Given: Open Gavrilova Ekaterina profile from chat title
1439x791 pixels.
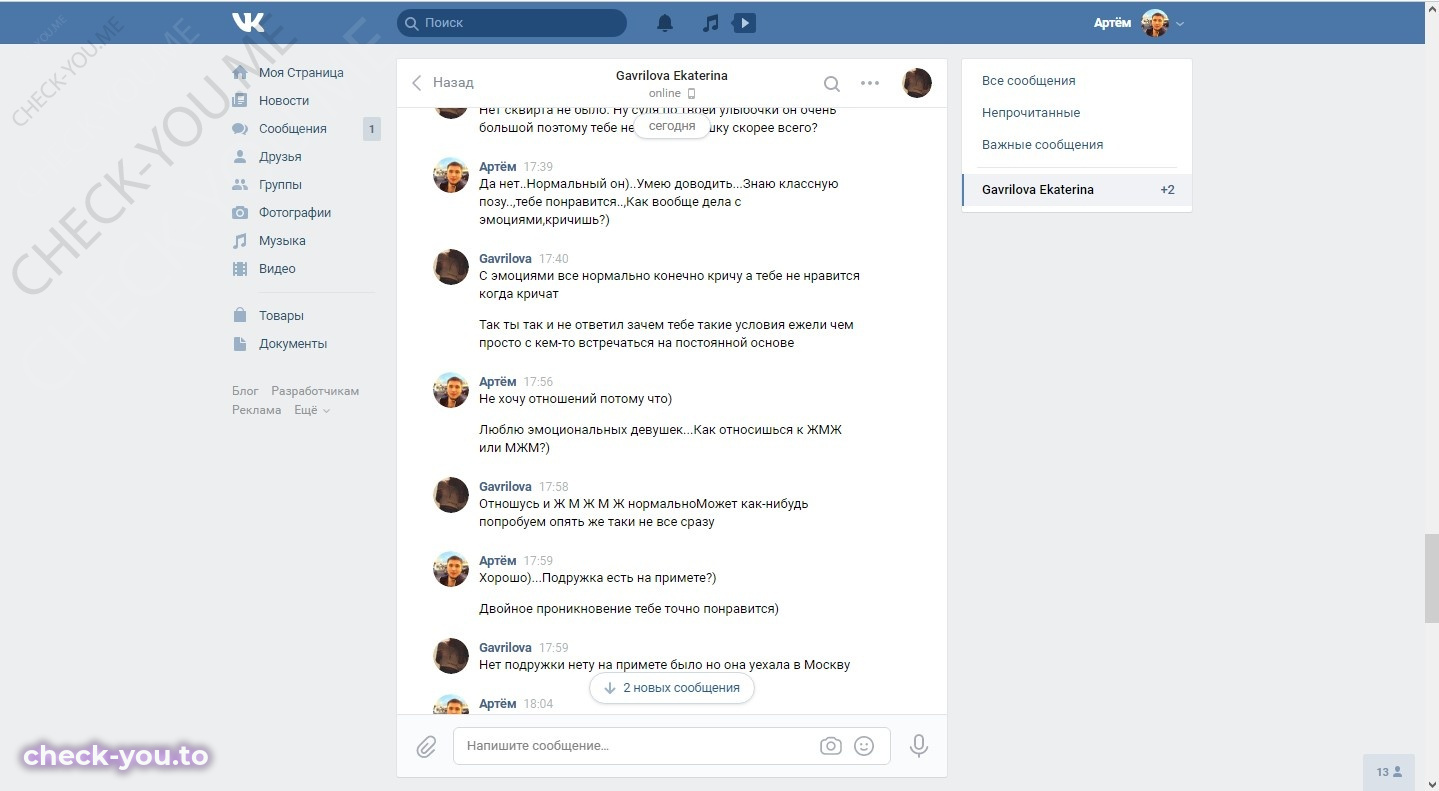Looking at the screenshot, I should 672,76.
